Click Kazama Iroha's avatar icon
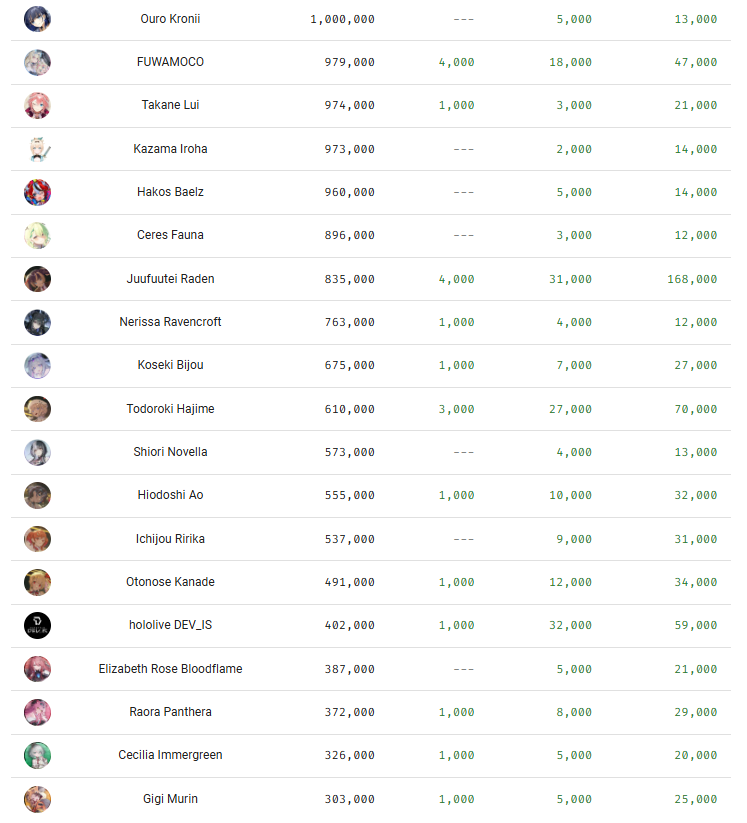This screenshot has height=823, width=747. pos(37,149)
